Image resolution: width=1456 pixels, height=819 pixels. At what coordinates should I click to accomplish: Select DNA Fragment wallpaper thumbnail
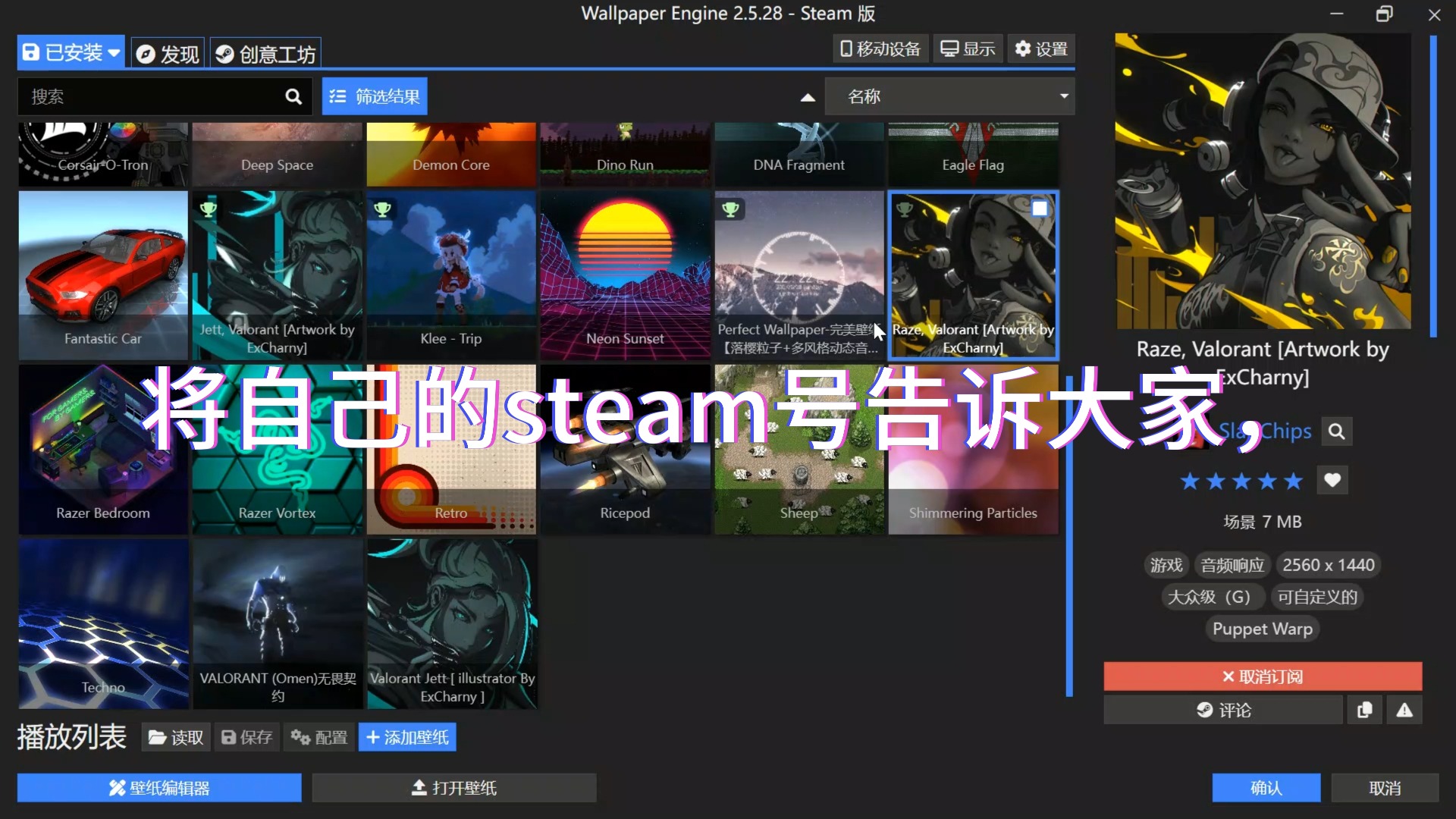click(x=799, y=155)
